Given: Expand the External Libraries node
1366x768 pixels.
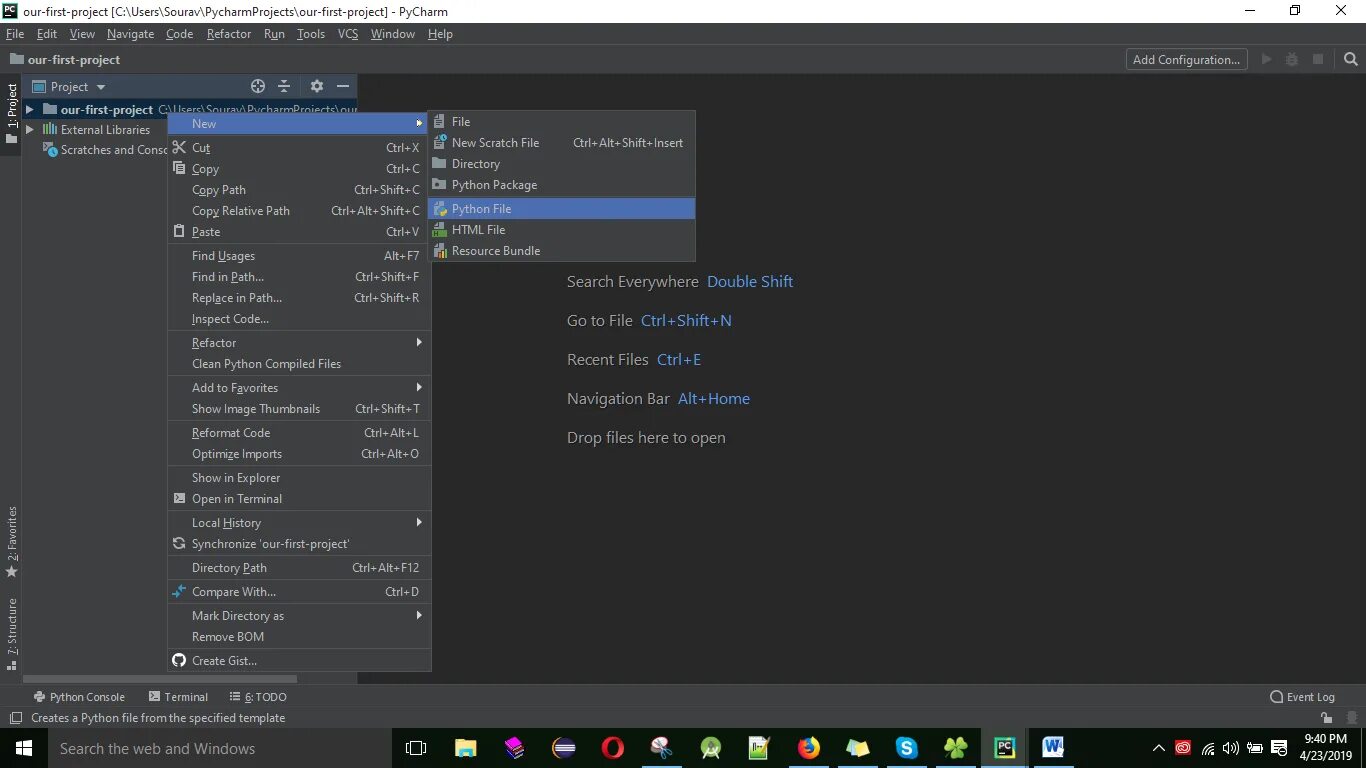Looking at the screenshot, I should (x=29, y=129).
